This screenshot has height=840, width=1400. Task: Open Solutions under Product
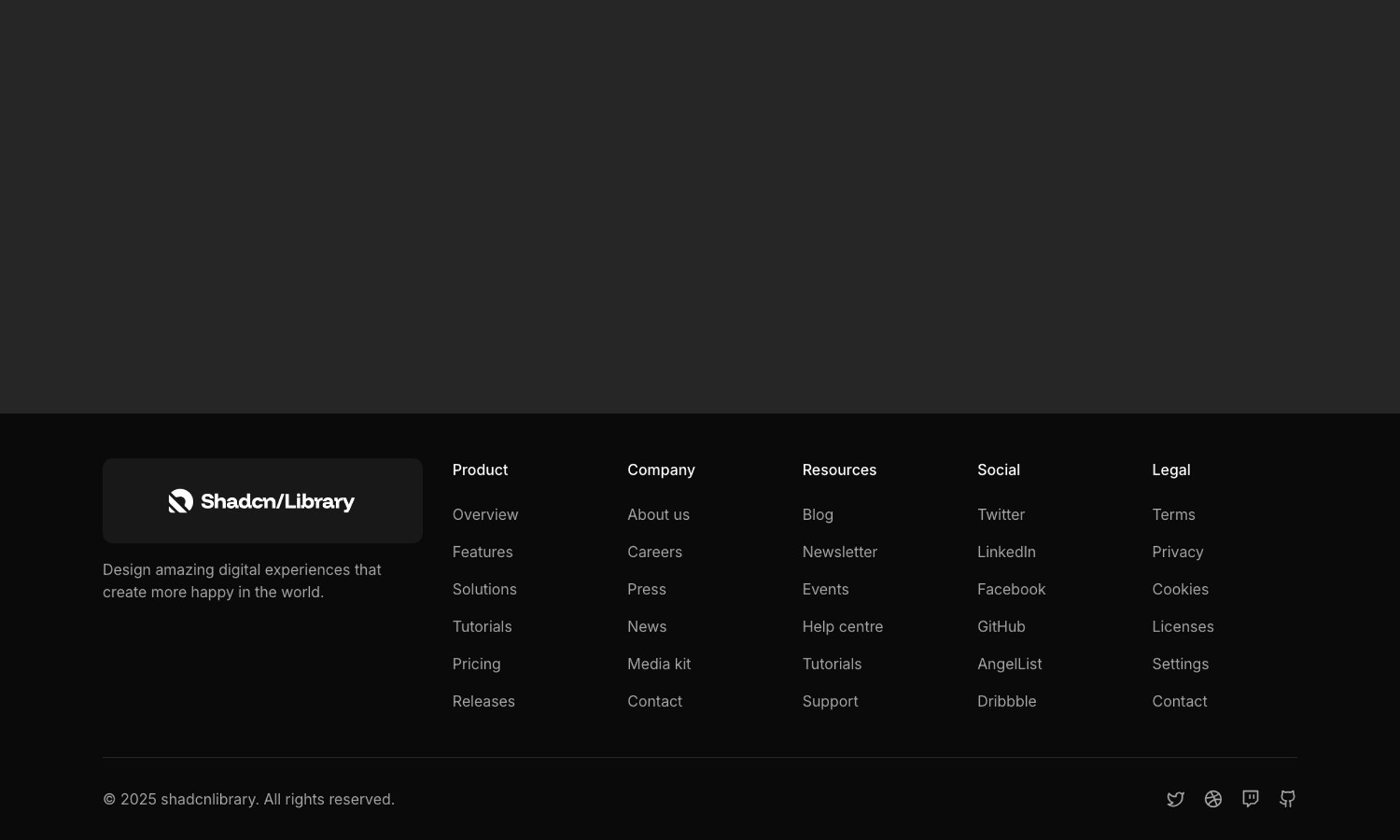pyautogui.click(x=484, y=589)
